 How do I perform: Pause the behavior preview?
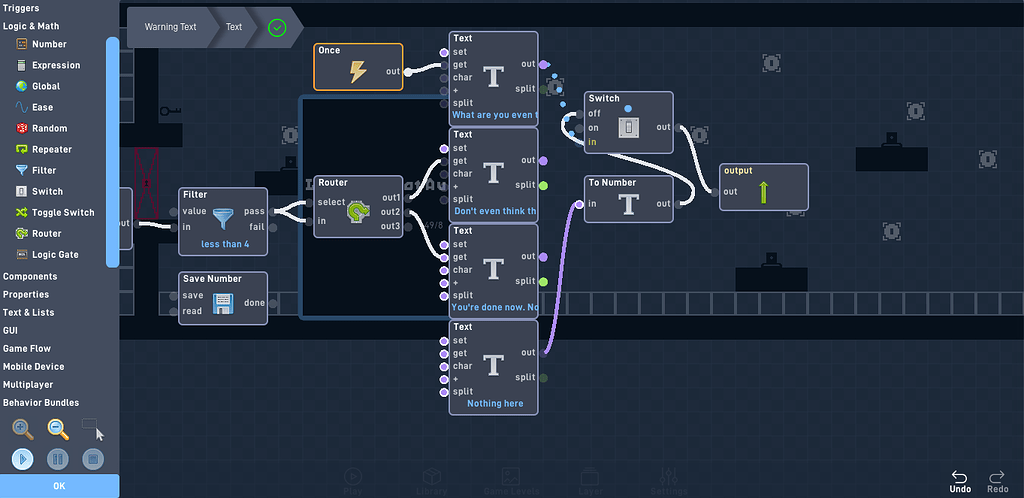58,459
